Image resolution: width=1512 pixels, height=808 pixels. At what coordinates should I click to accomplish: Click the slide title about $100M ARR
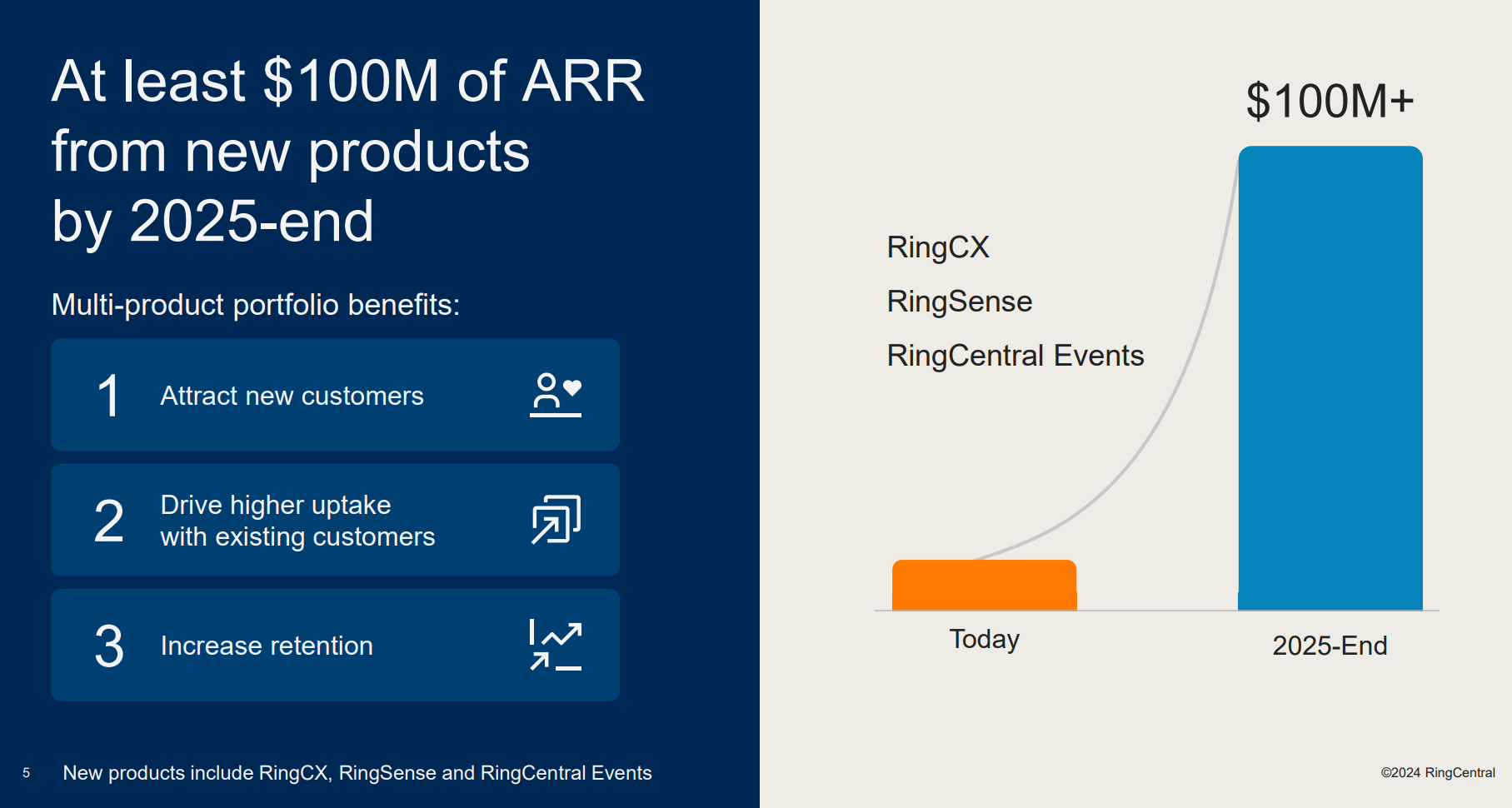[348, 151]
